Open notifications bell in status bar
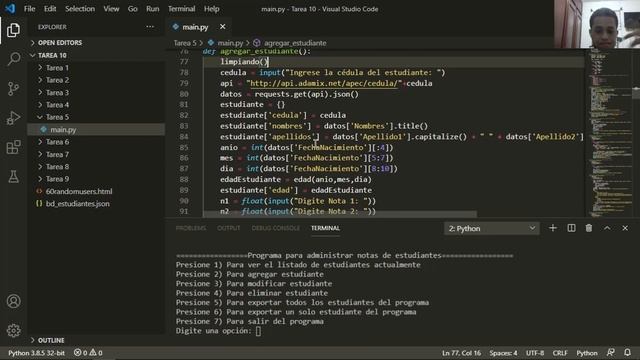640x360 pixels. (627, 352)
